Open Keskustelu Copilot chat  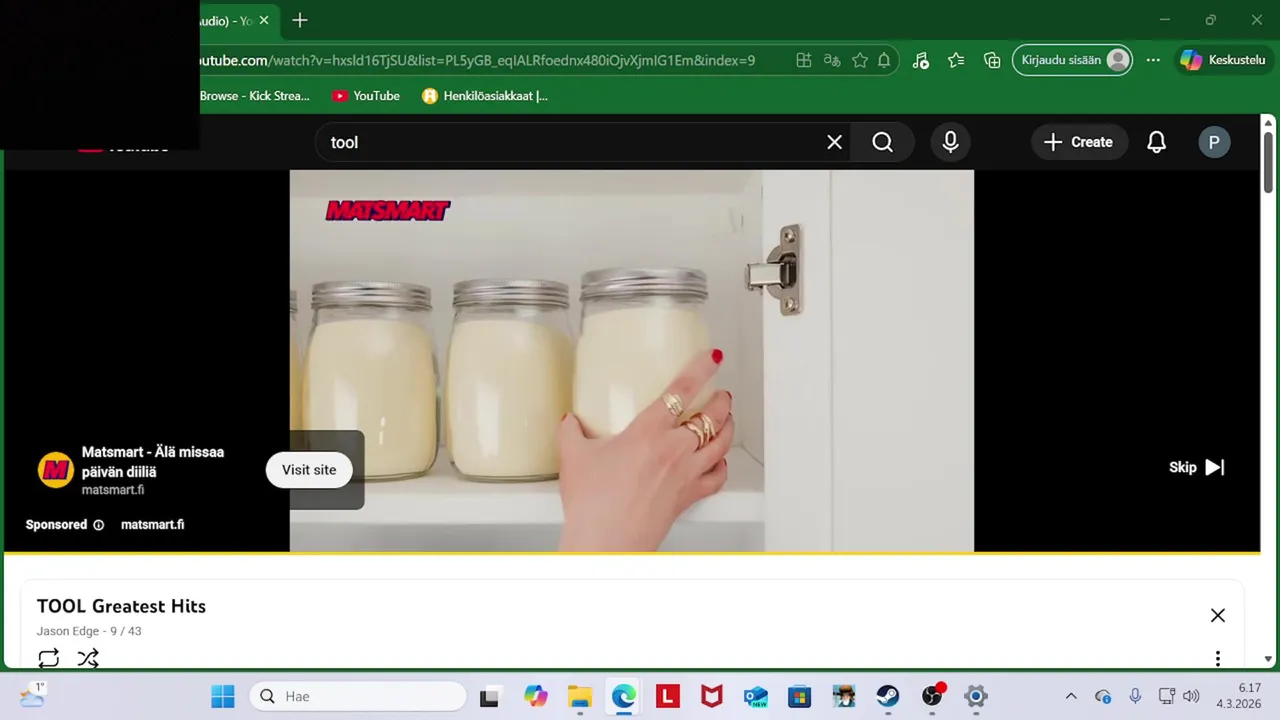[x=1223, y=60]
